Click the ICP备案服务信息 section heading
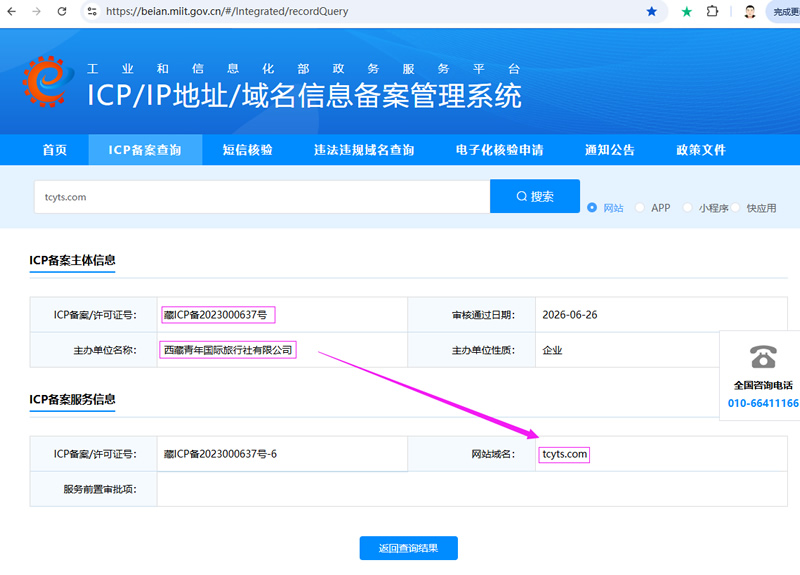 coord(72,399)
